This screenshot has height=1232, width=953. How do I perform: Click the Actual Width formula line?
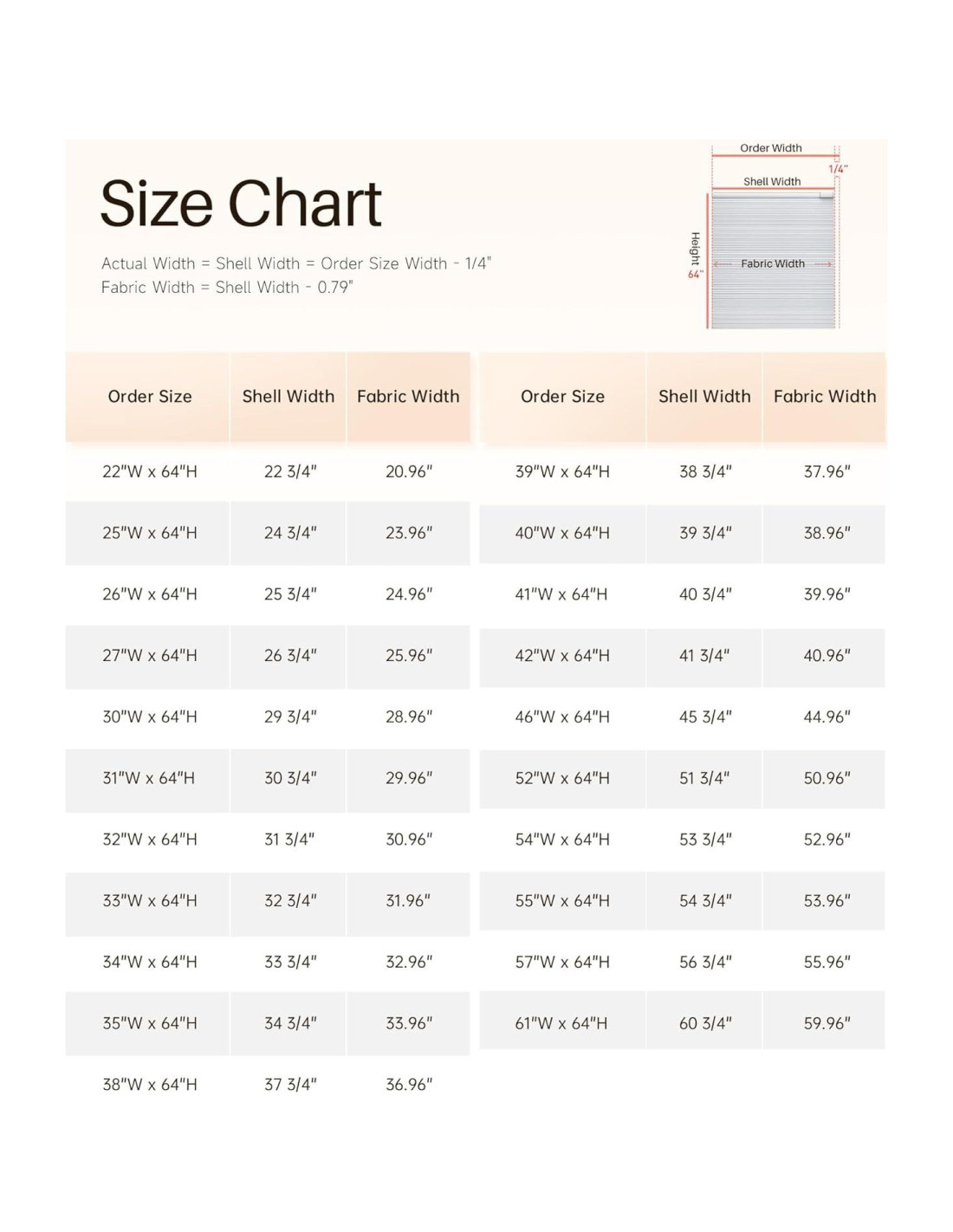pos(295,263)
